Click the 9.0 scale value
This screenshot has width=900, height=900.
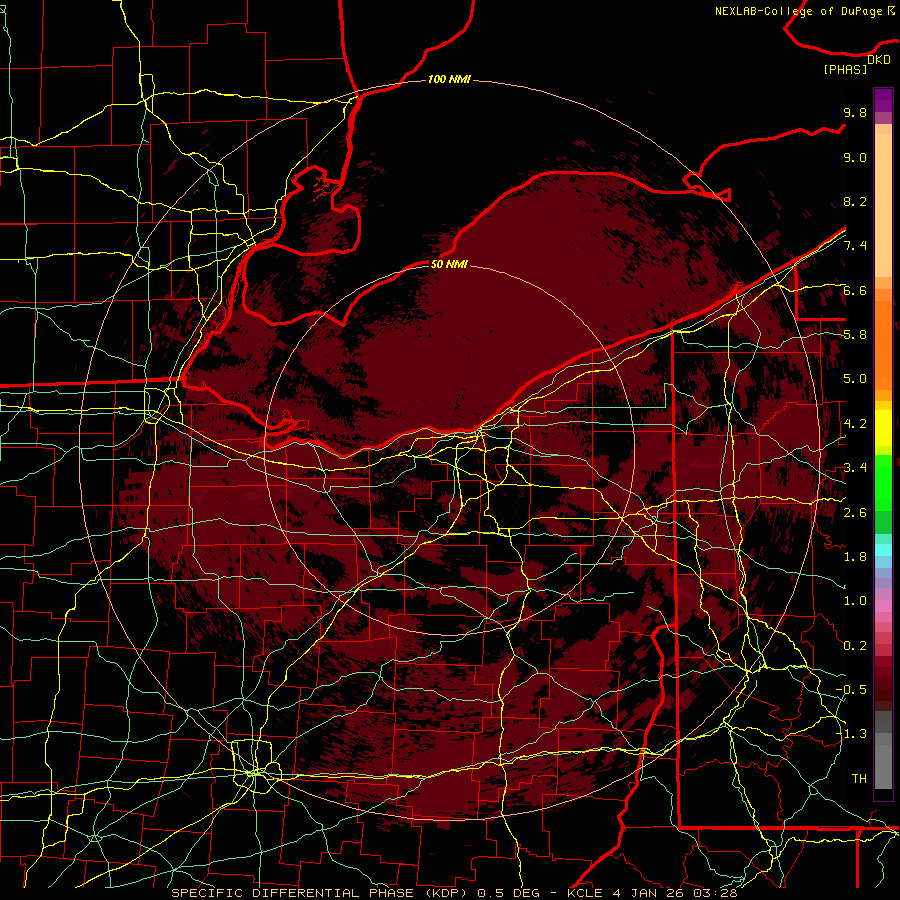855,157
